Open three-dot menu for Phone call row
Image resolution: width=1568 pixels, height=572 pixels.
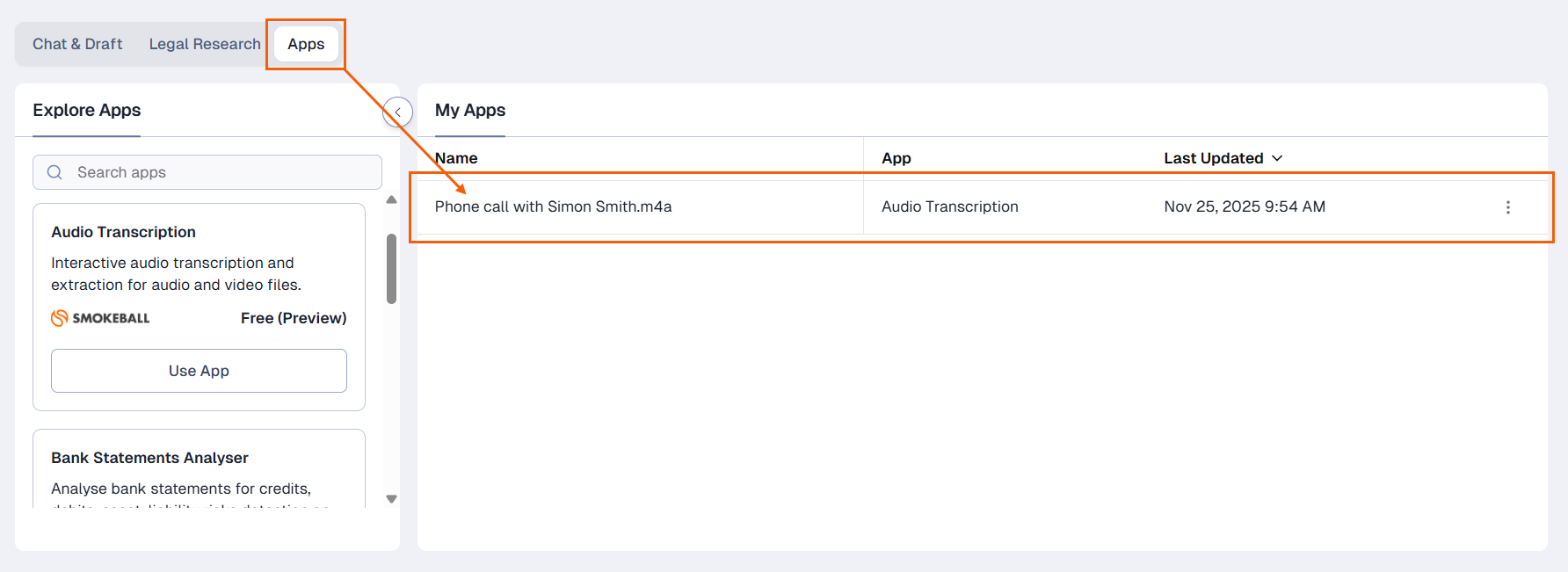point(1507,207)
